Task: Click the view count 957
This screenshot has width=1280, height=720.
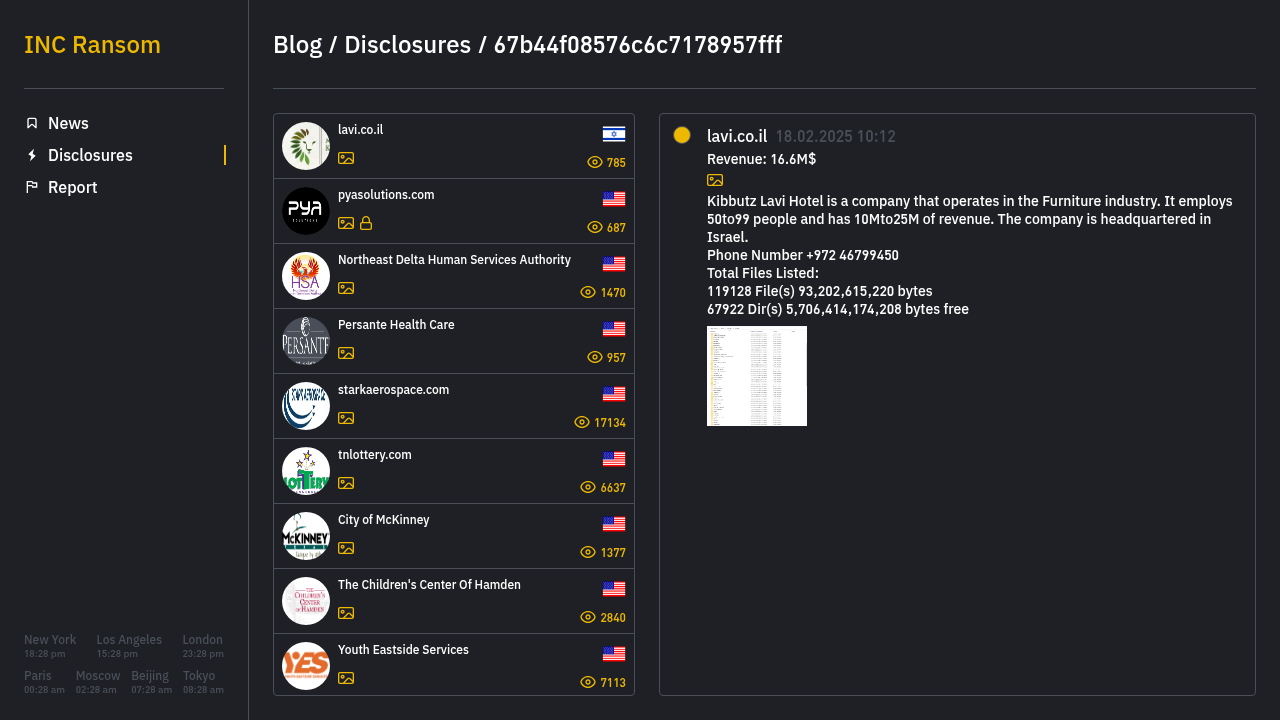Action: [616, 358]
